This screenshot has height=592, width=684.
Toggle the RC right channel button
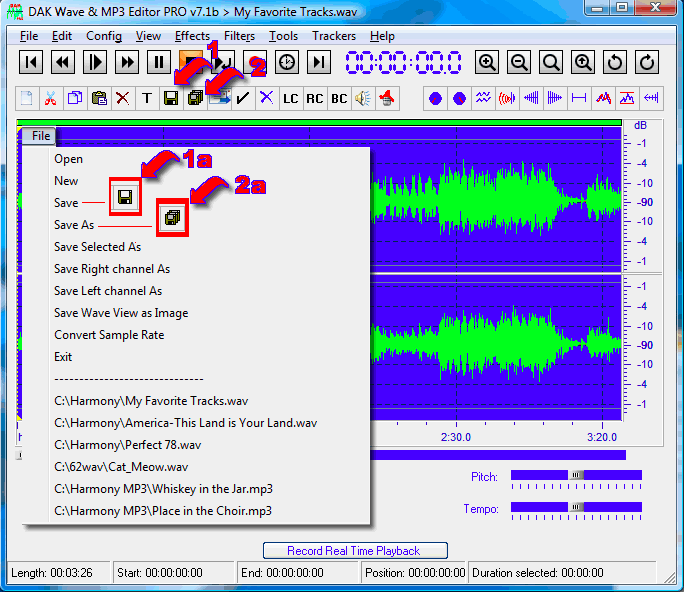[315, 98]
